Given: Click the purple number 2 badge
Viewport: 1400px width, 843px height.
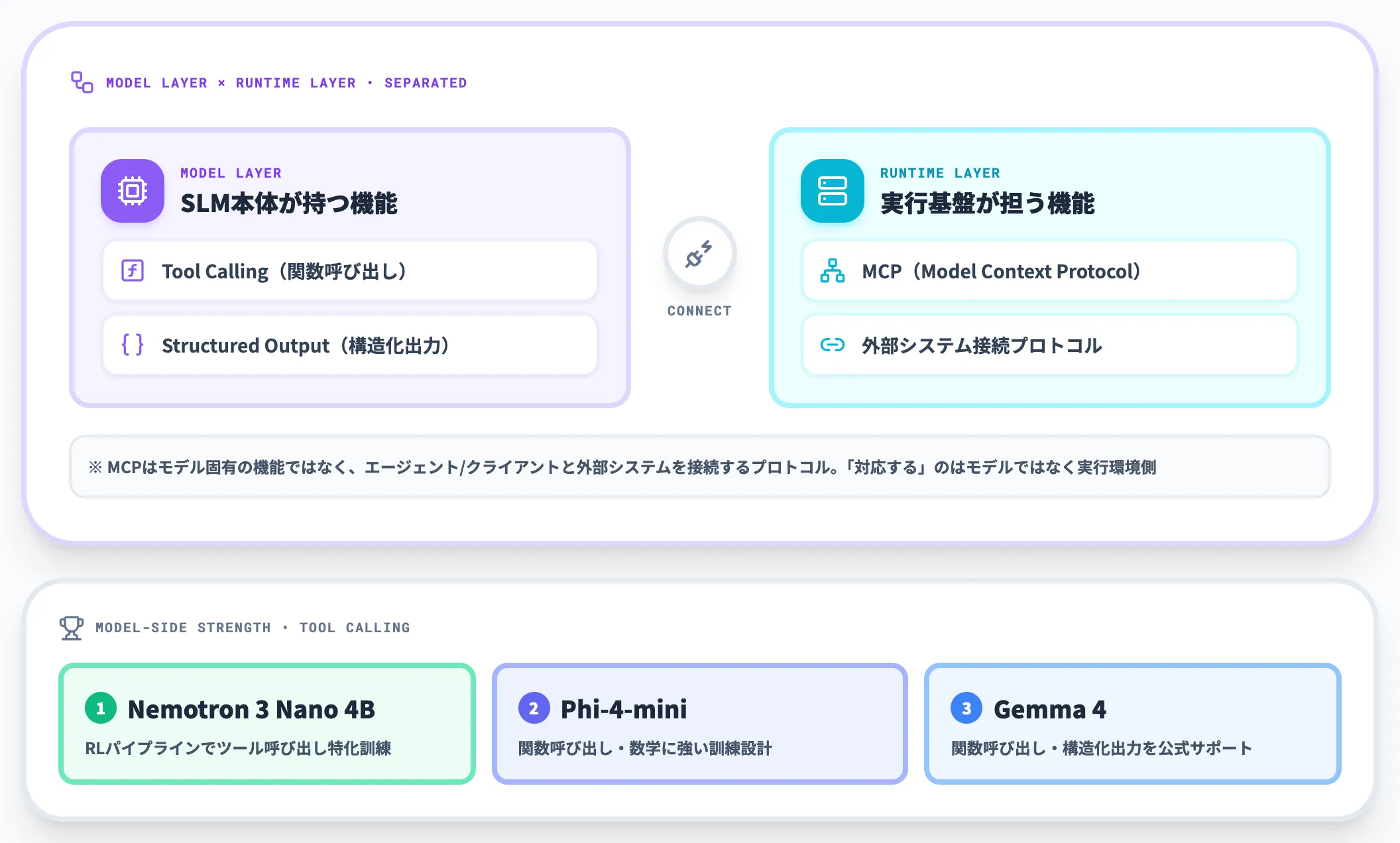Looking at the screenshot, I should point(534,708).
